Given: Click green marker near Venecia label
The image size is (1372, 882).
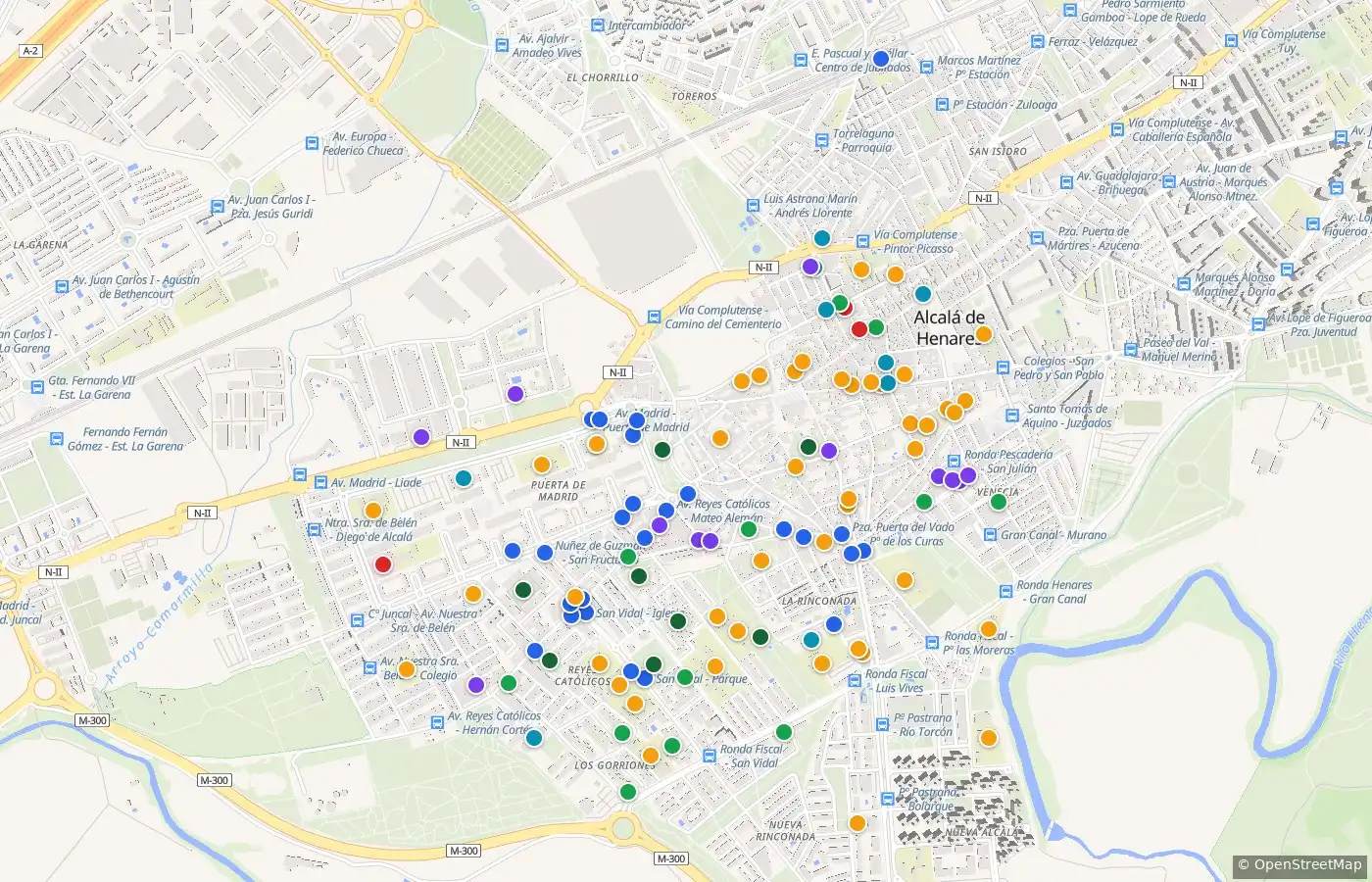Looking at the screenshot, I should coord(999,502).
